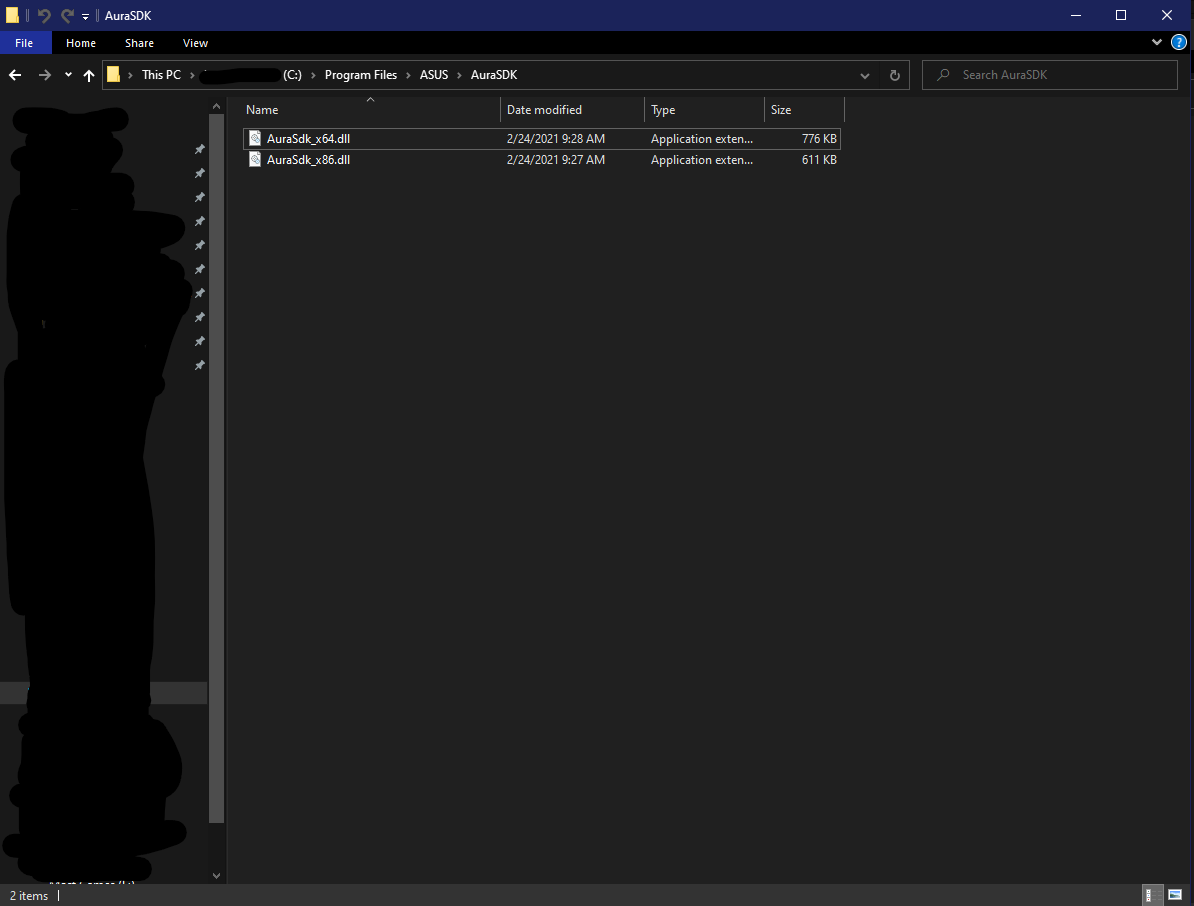Click AuraSDK in the address breadcrumb

[x=493, y=75]
